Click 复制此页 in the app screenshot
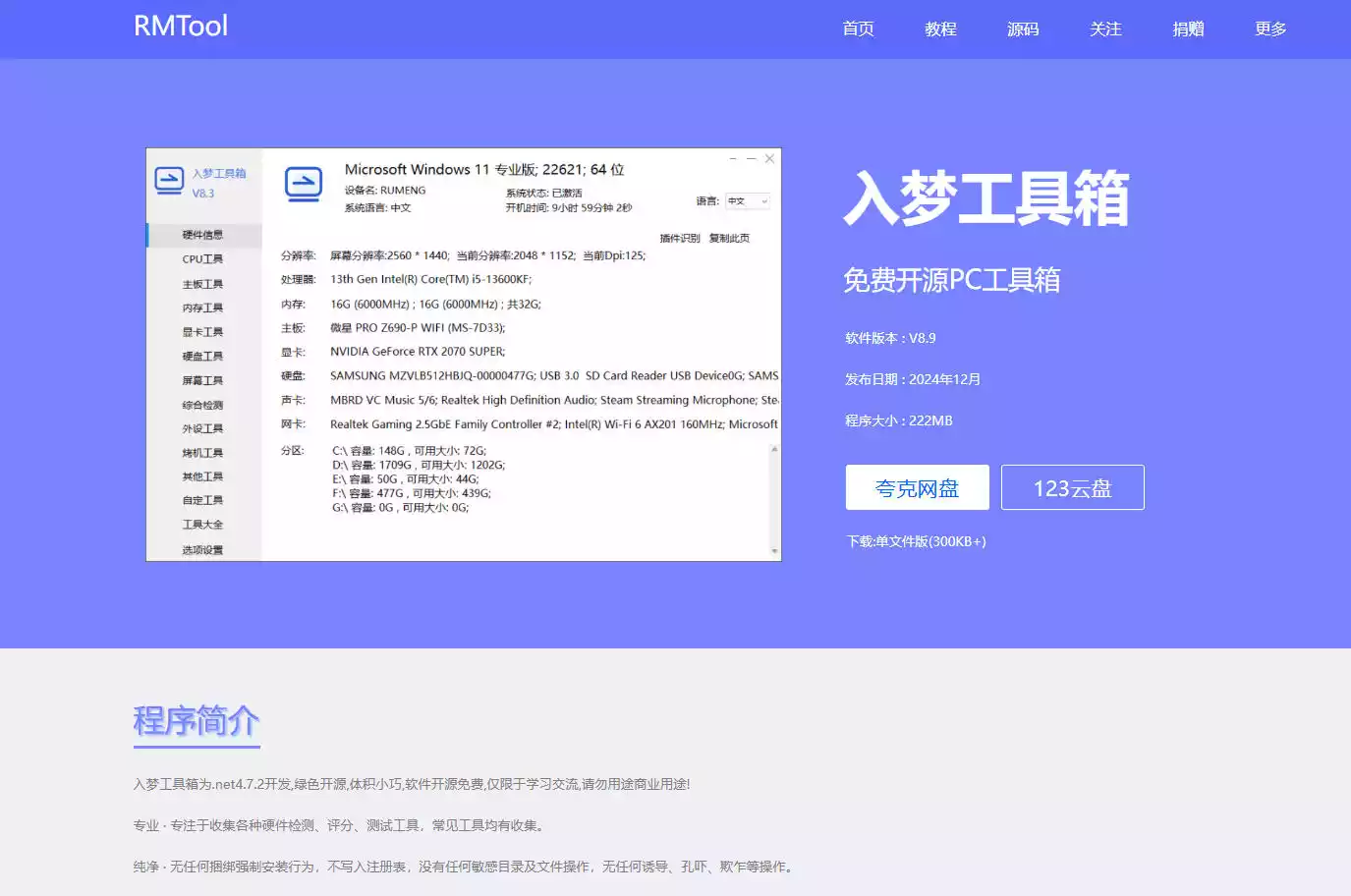Screen dimensions: 1351x896 (729, 239)
